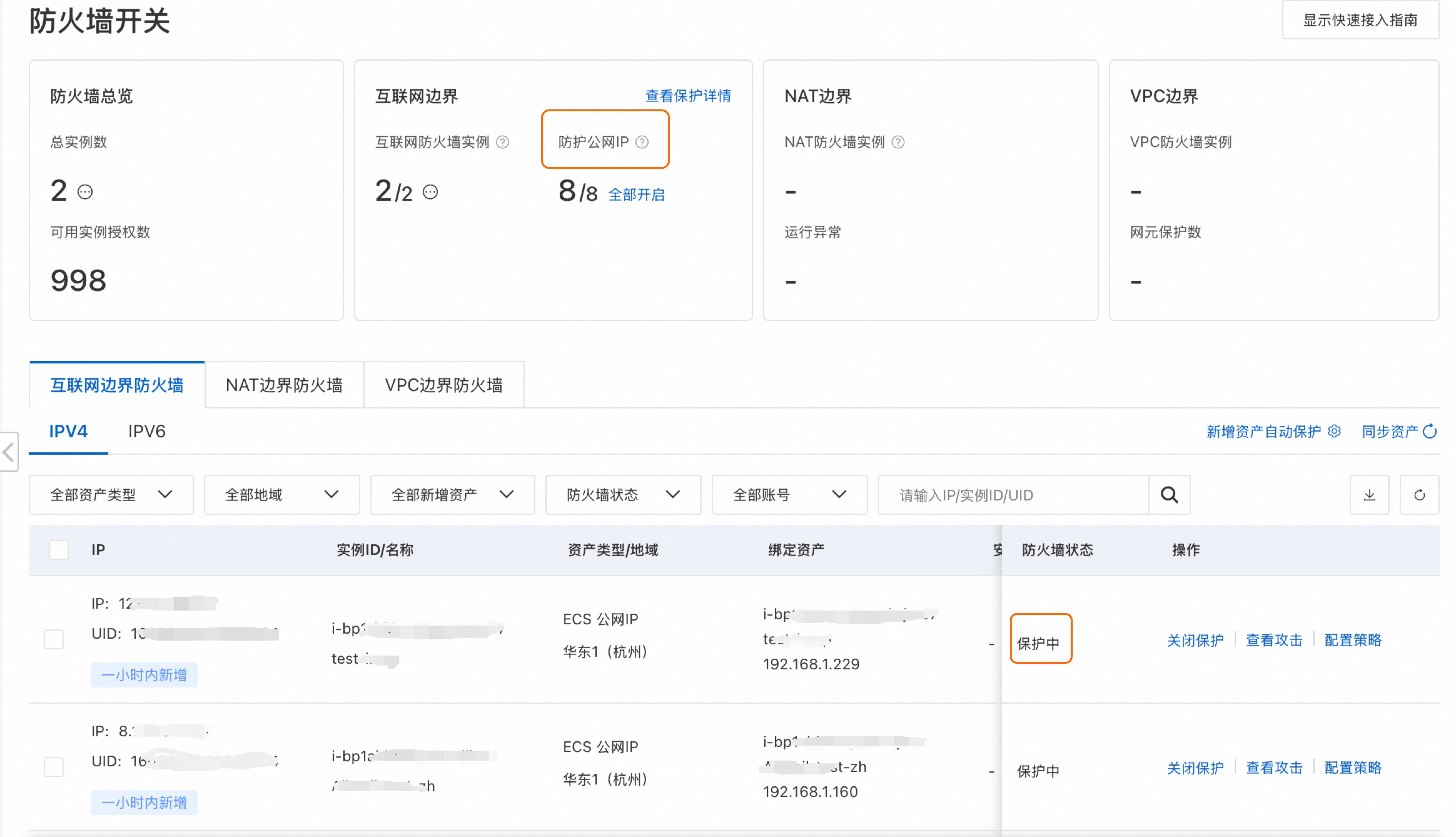This screenshot has height=837, width=1456.
Task: Collapse the left sidebar arrow handle
Action: 9,452
